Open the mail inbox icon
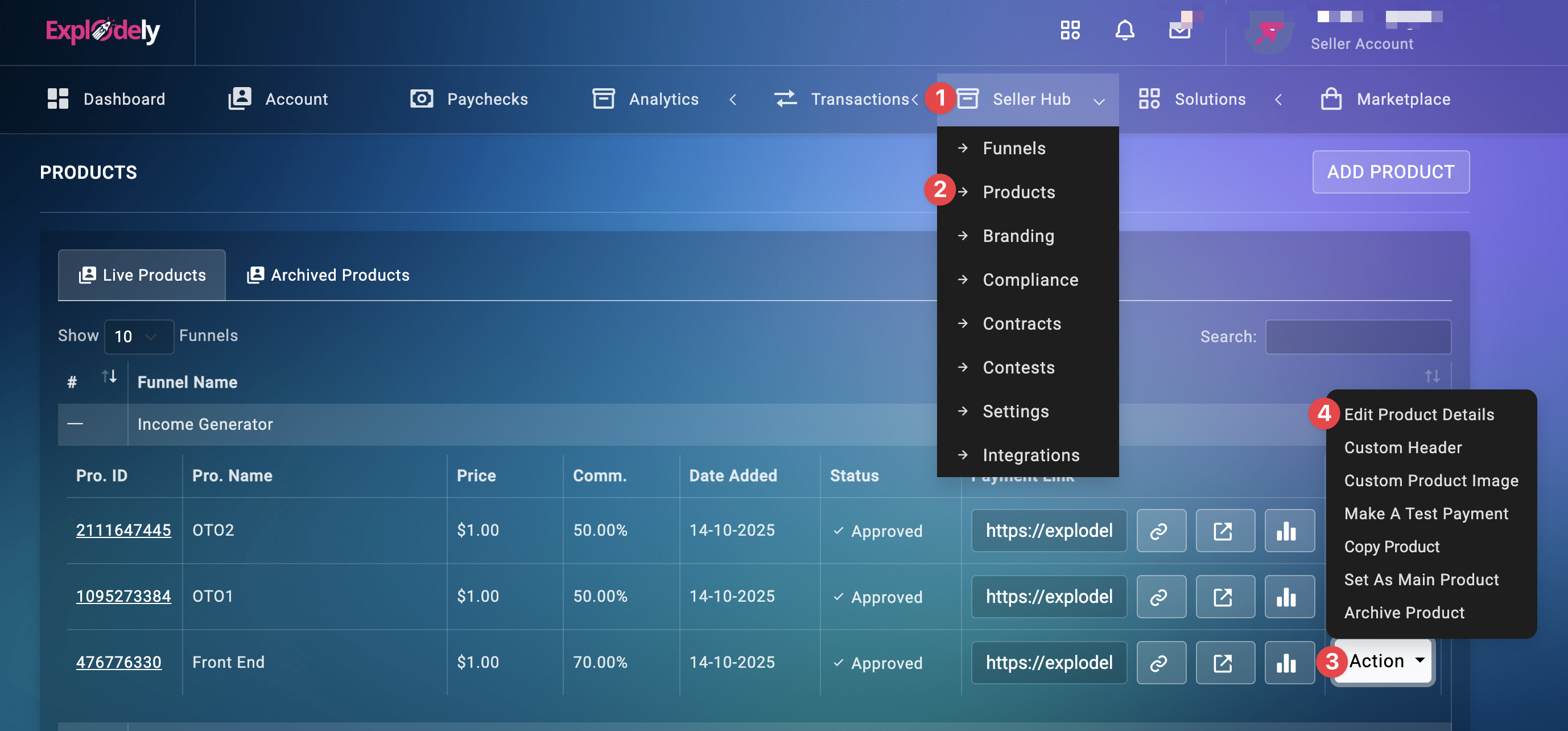This screenshot has height=731, width=1568. coord(1179,31)
